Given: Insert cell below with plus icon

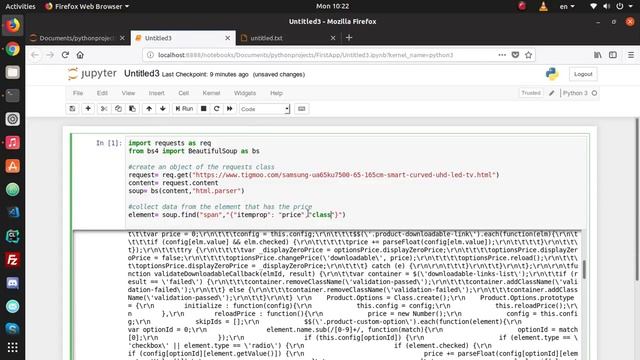Looking at the screenshot, I should click(x=88, y=109).
